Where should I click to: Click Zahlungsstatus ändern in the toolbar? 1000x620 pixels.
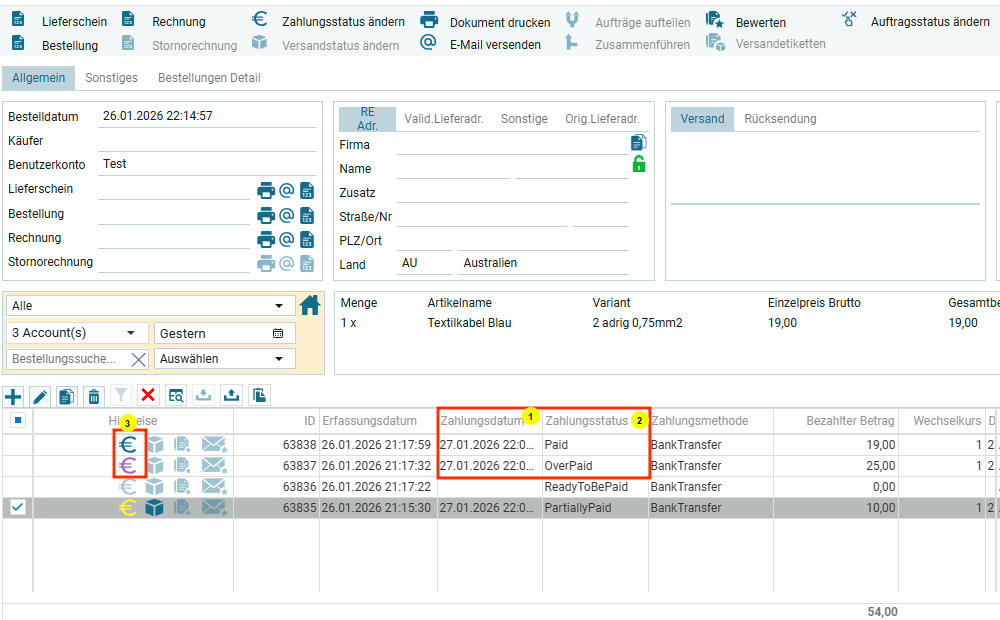(329, 21)
